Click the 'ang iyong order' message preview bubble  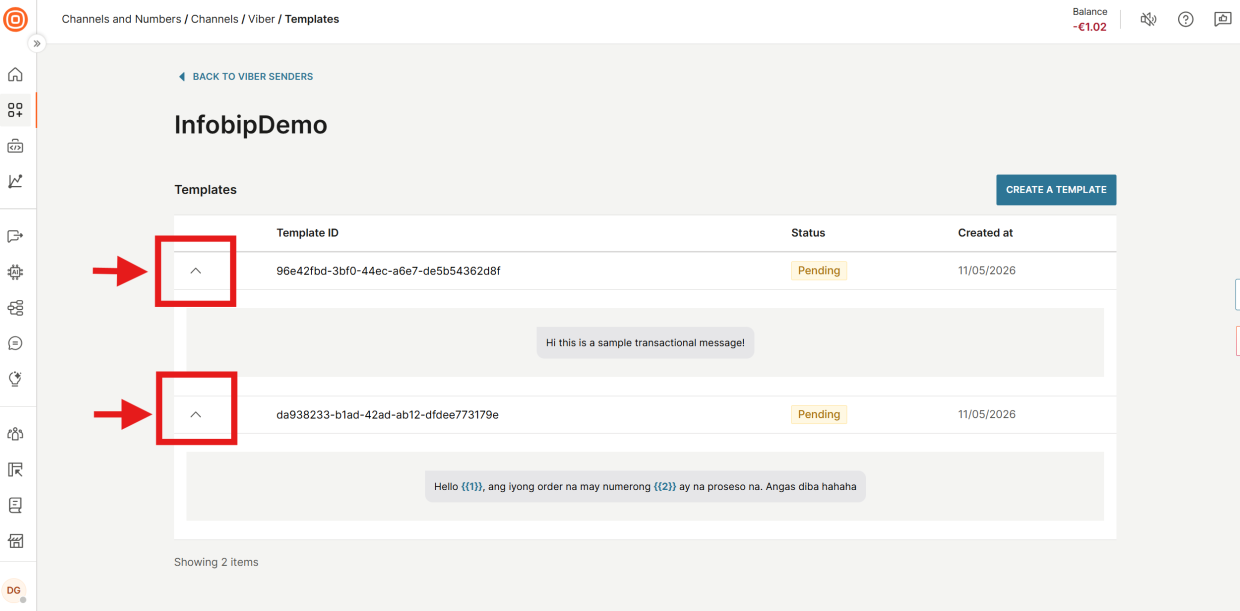coord(645,487)
